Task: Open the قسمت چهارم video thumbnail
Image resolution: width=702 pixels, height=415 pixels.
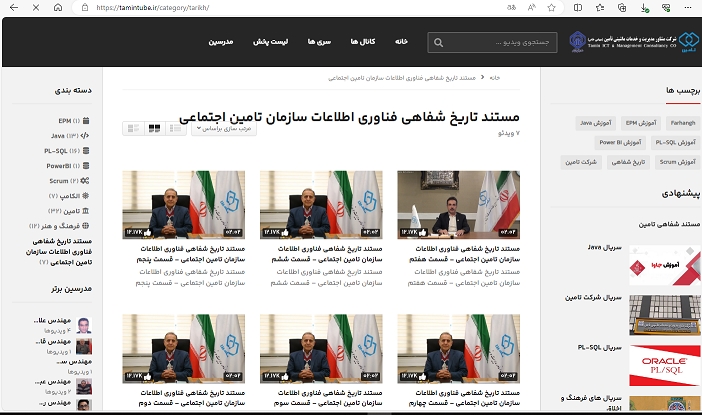Action: [458, 349]
